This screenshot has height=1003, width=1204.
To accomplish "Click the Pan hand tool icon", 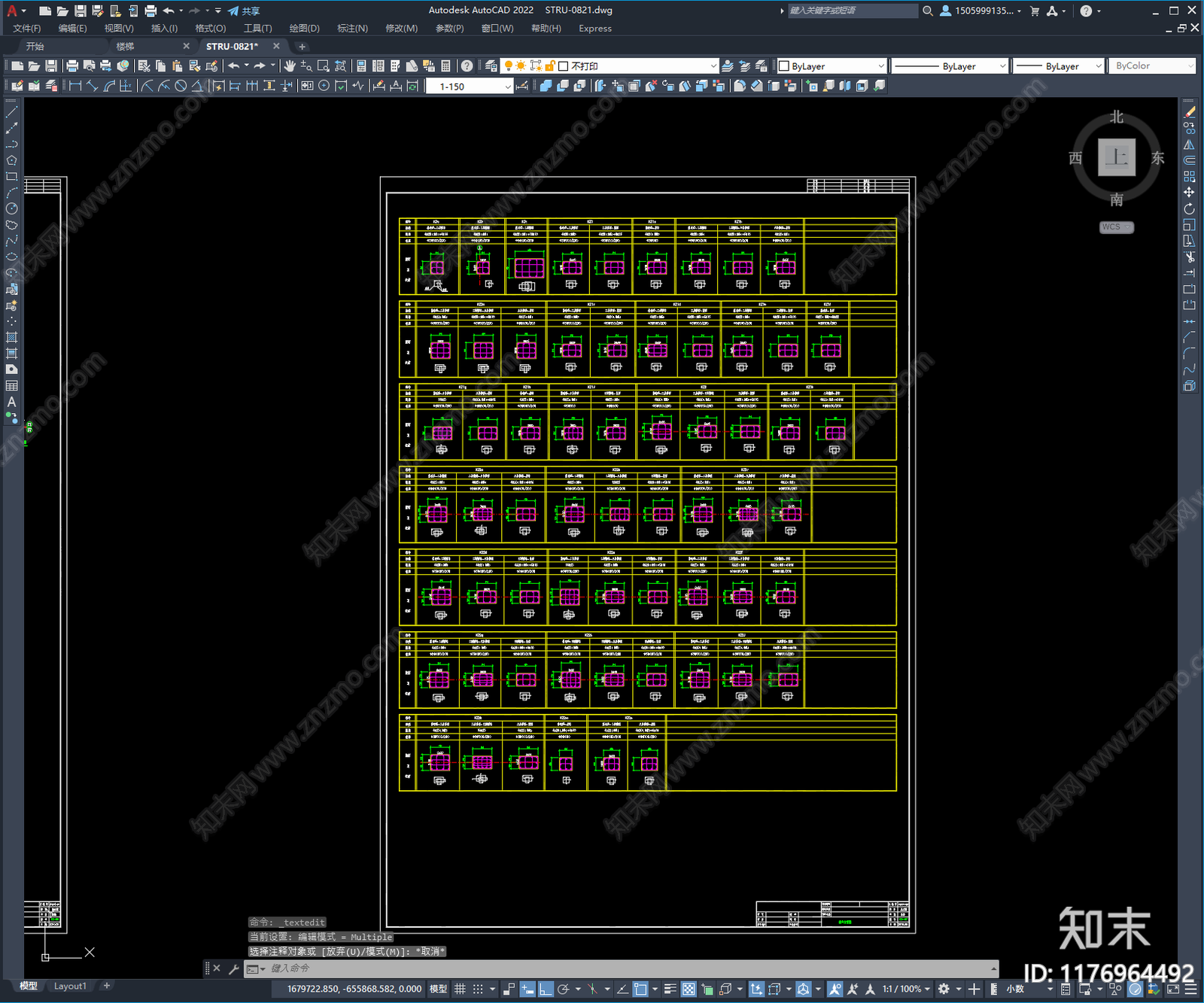I will click(x=290, y=66).
